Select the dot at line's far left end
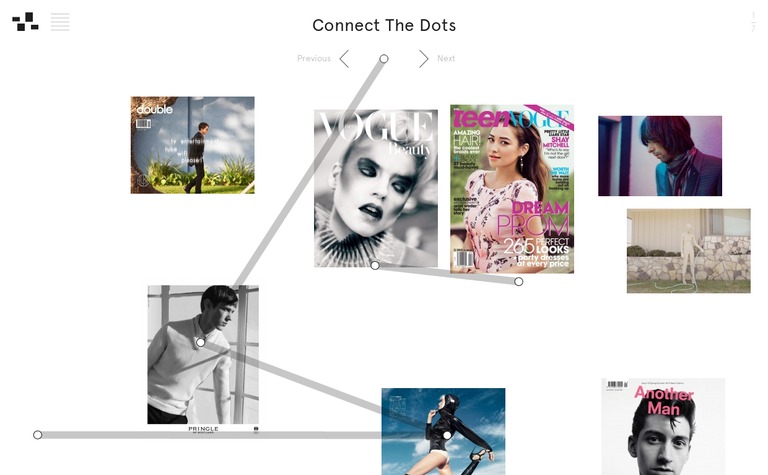This screenshot has height=475, width=768. pos(38,435)
